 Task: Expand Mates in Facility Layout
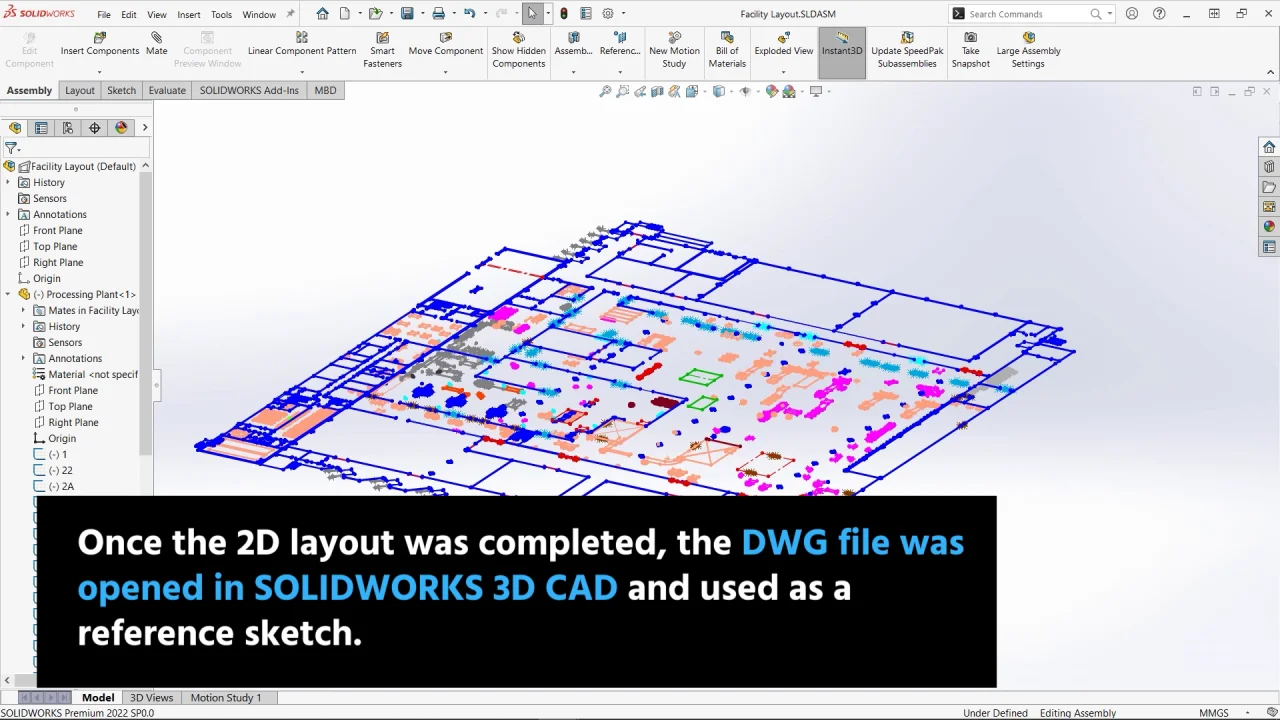tap(23, 310)
